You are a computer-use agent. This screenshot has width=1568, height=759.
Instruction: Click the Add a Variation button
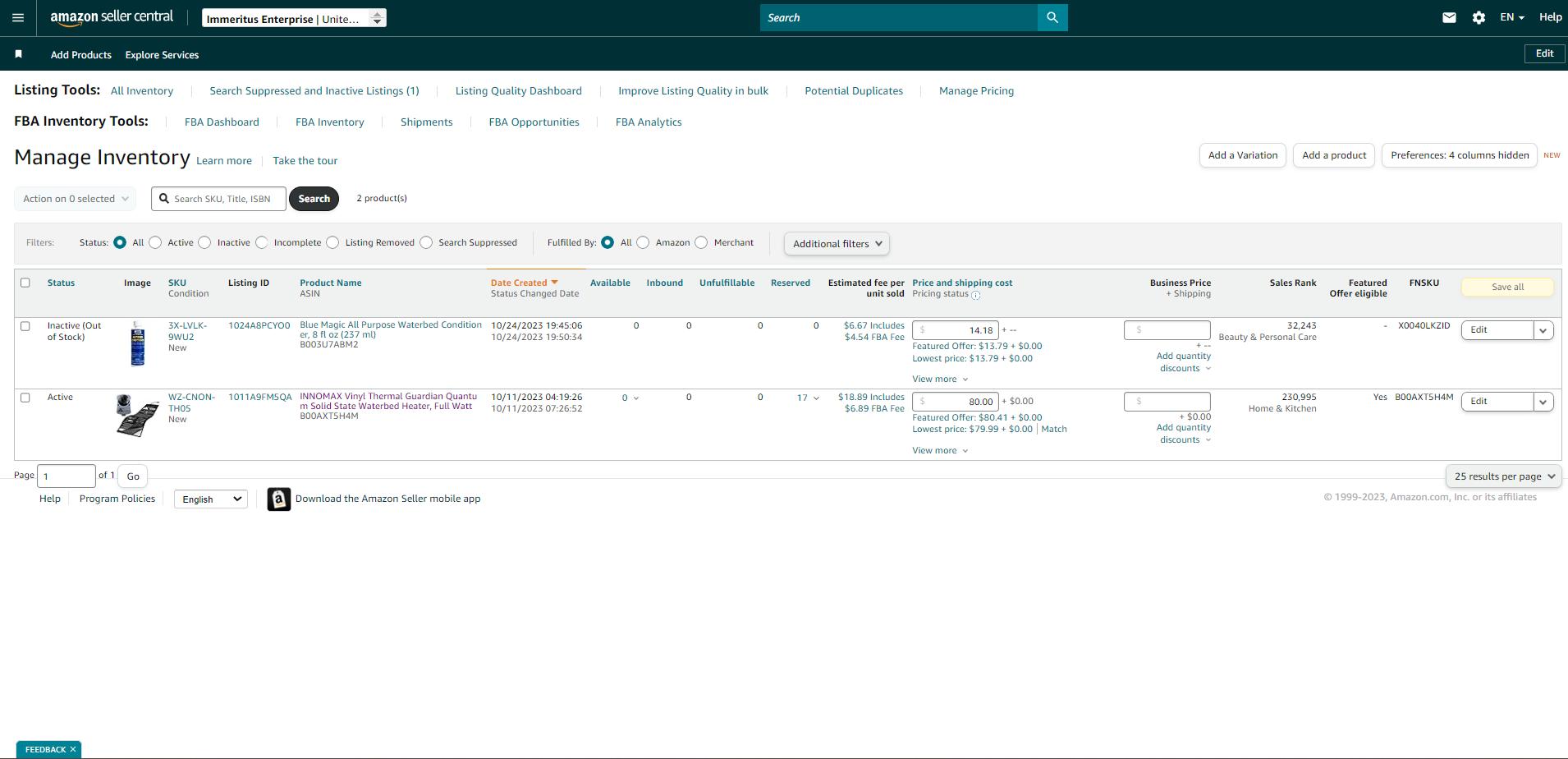[1243, 155]
